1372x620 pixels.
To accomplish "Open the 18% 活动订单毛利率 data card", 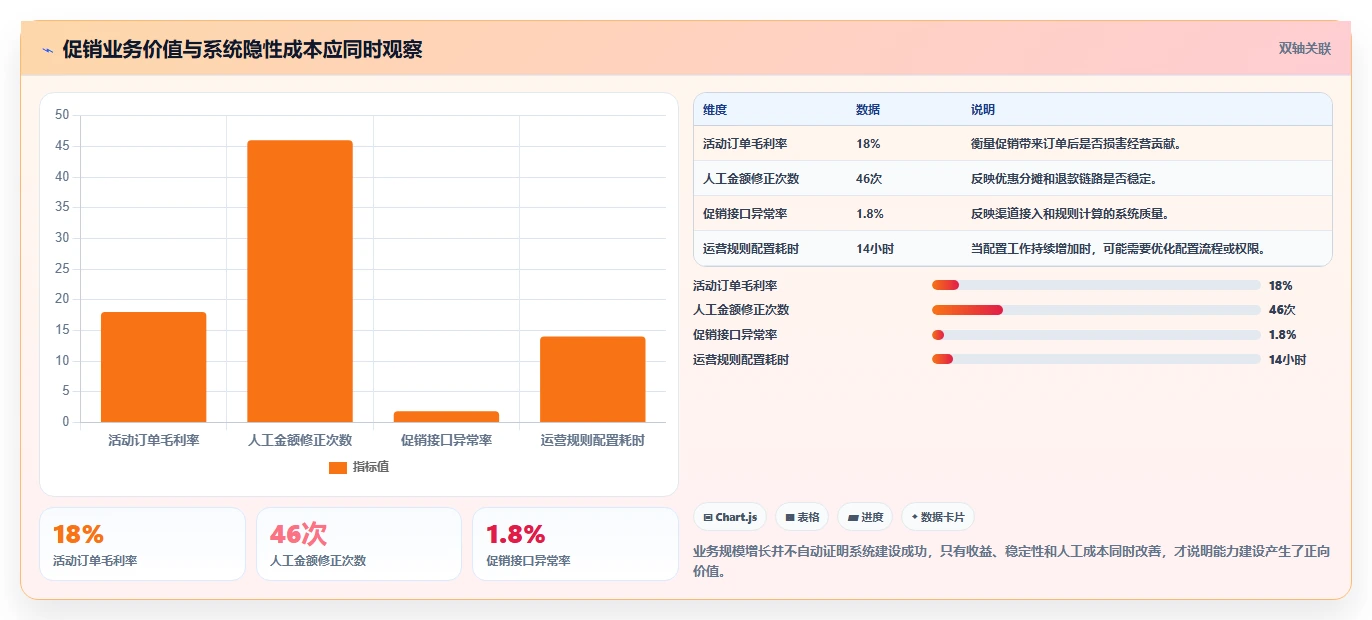I will tap(142, 544).
